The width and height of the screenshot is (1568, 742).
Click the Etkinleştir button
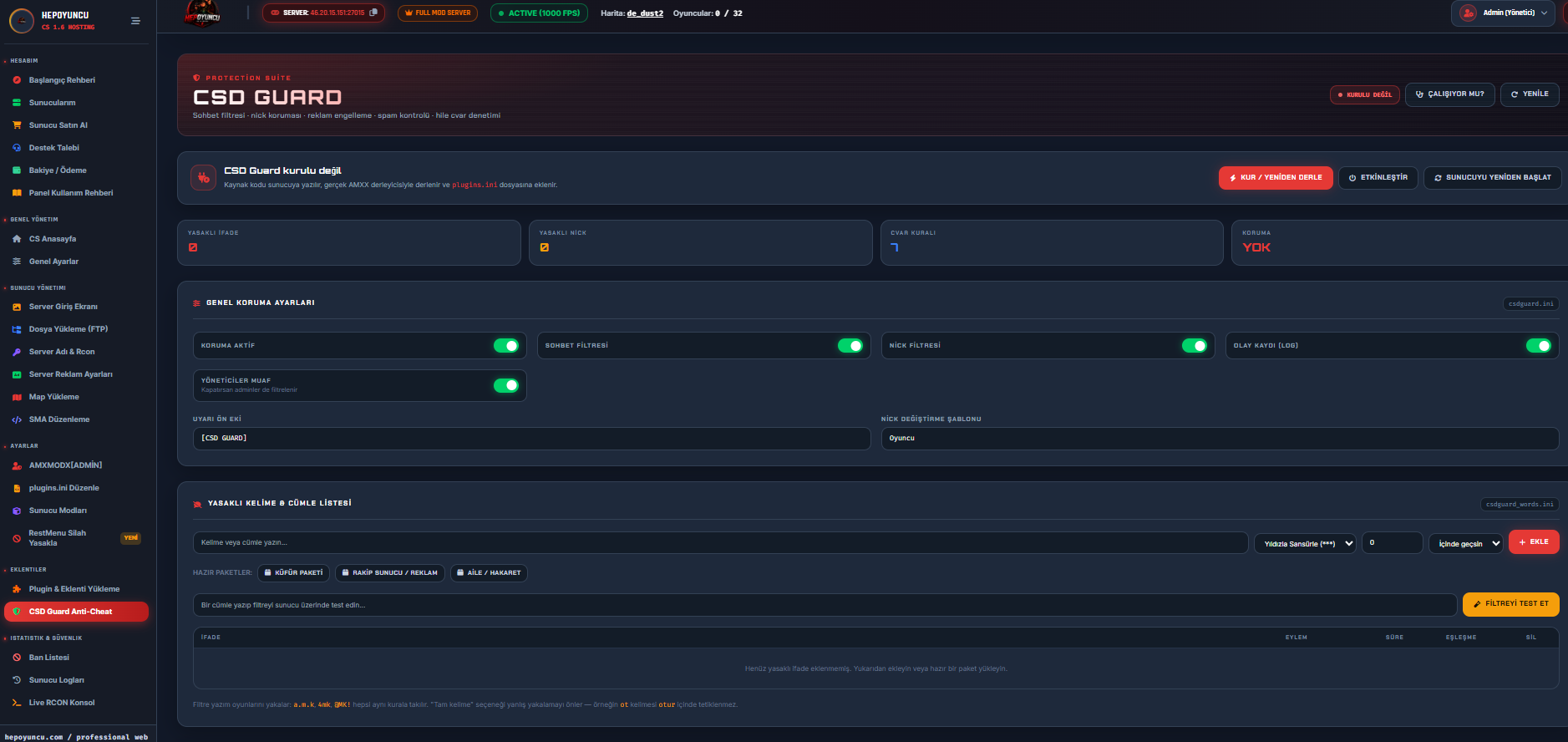1378,177
